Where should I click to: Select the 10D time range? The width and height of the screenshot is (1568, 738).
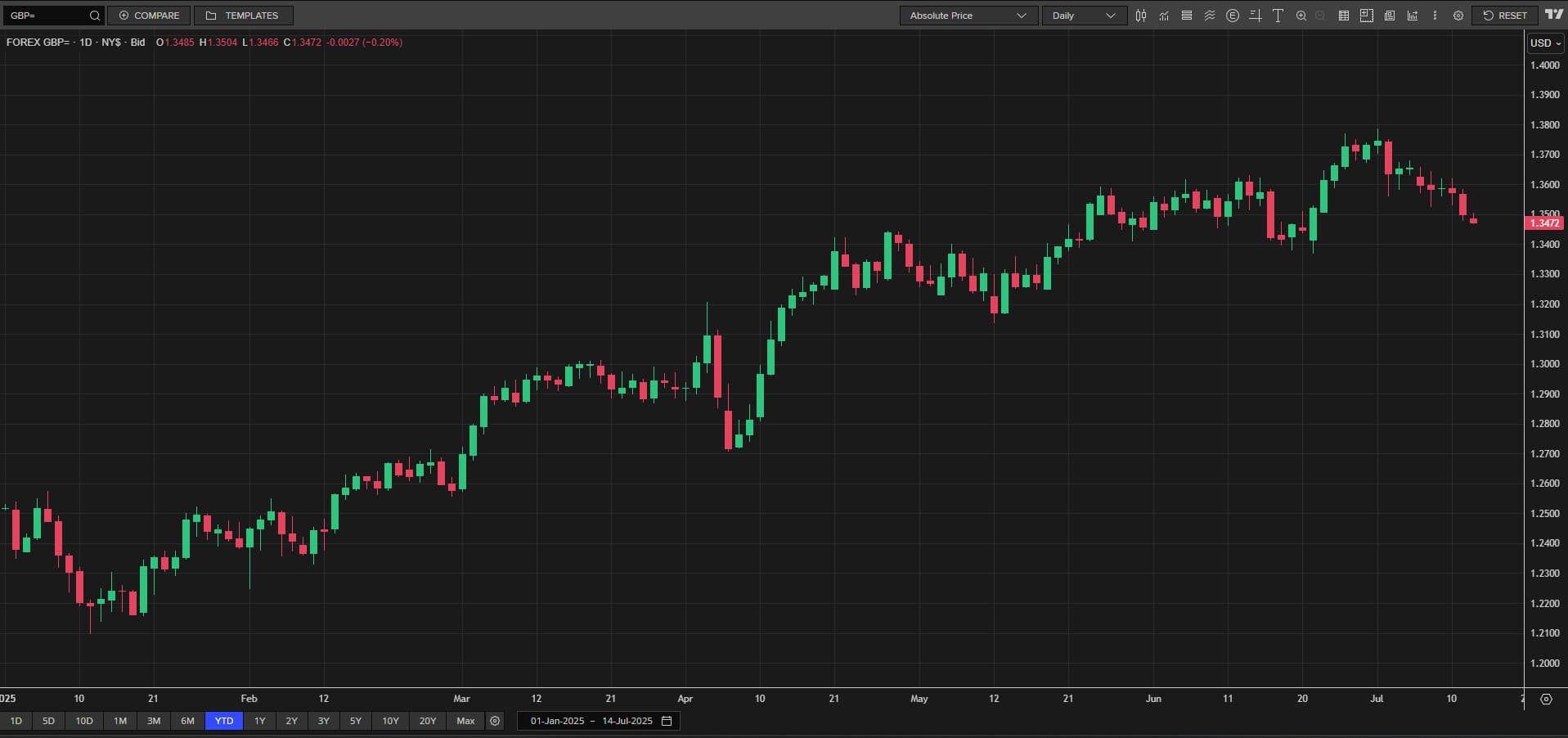coord(84,721)
